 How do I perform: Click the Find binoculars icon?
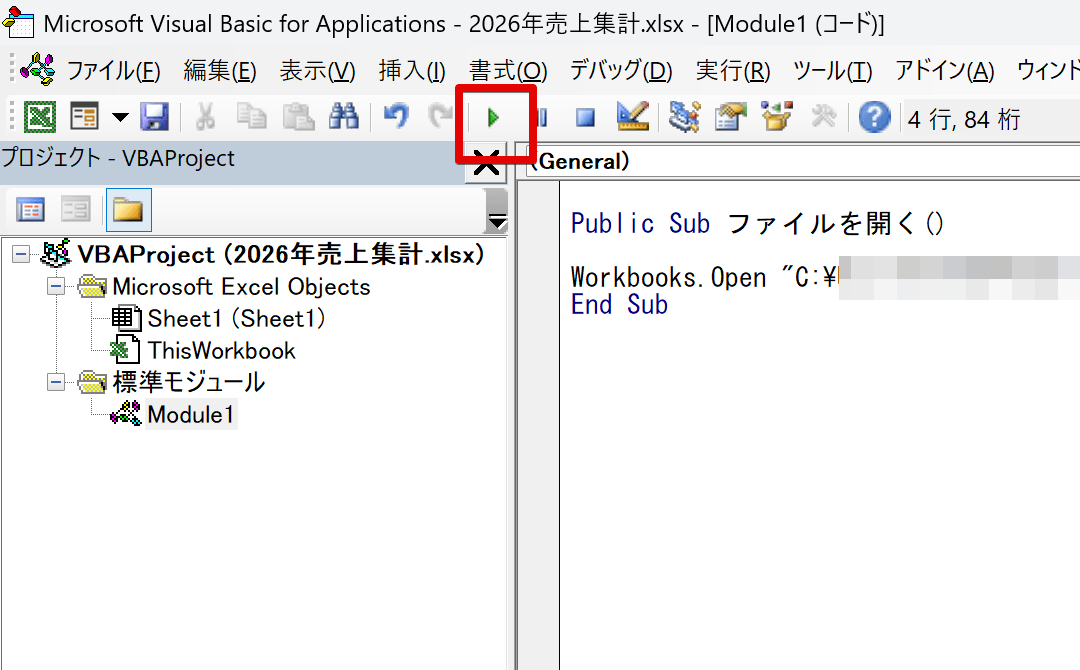pyautogui.click(x=344, y=118)
